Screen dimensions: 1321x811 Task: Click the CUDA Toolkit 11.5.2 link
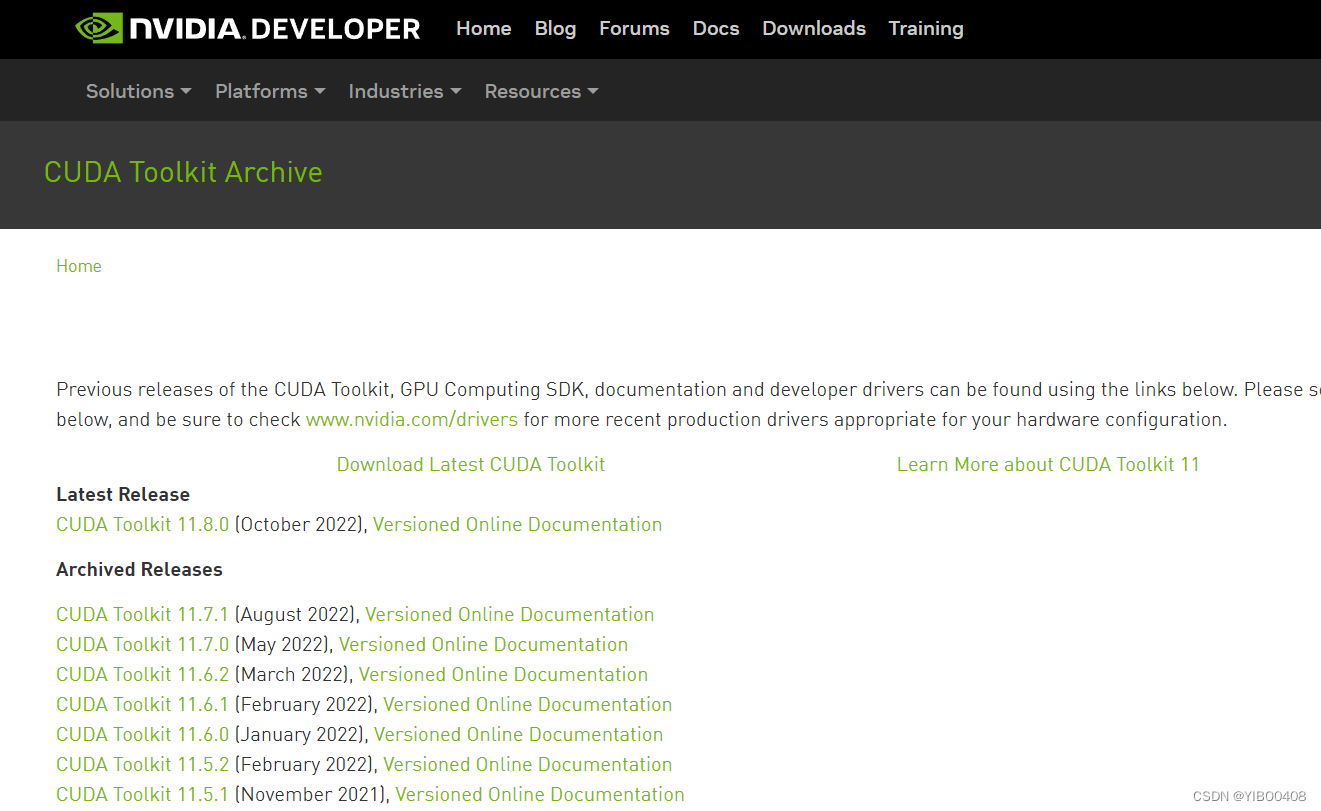143,765
